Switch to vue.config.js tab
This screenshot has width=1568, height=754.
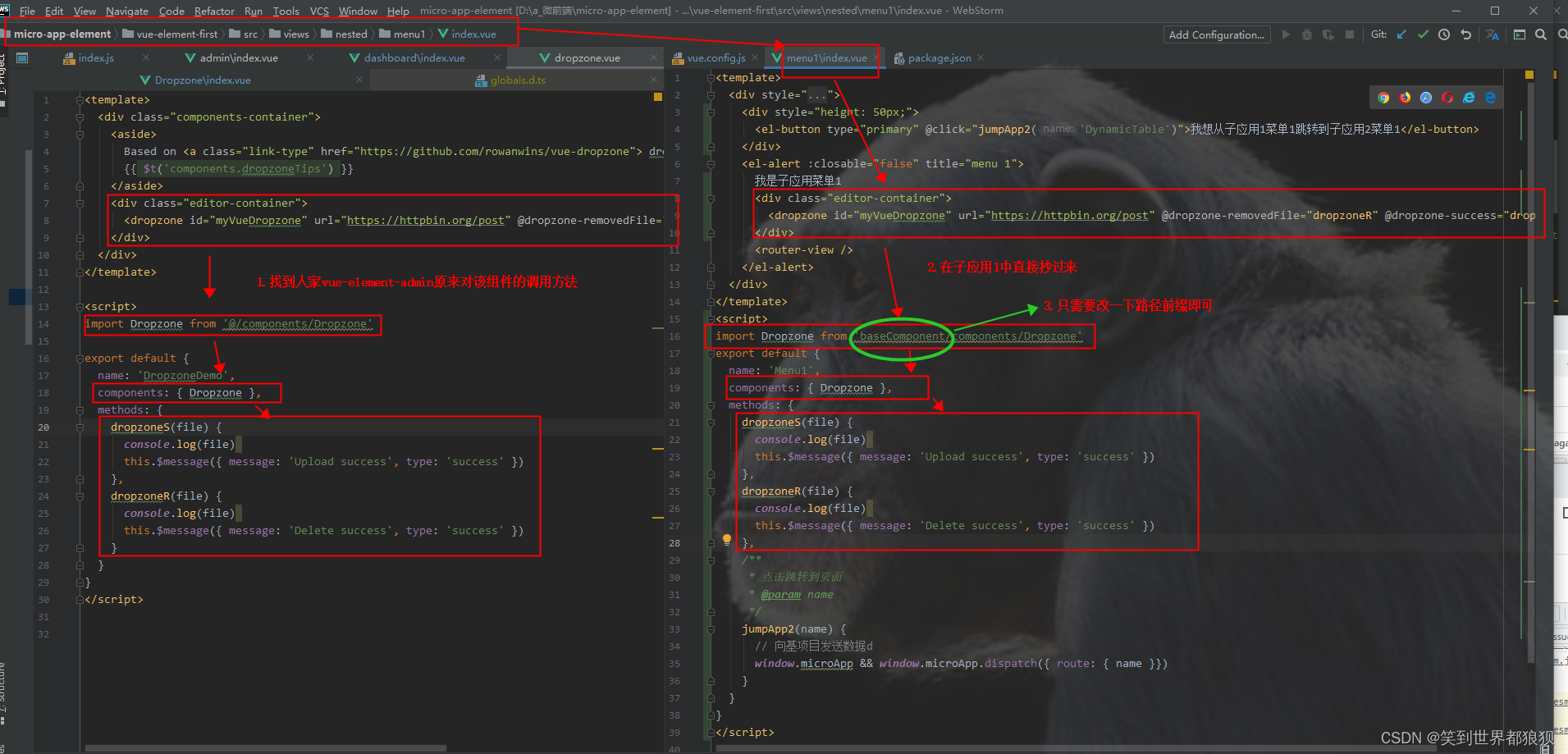click(716, 57)
